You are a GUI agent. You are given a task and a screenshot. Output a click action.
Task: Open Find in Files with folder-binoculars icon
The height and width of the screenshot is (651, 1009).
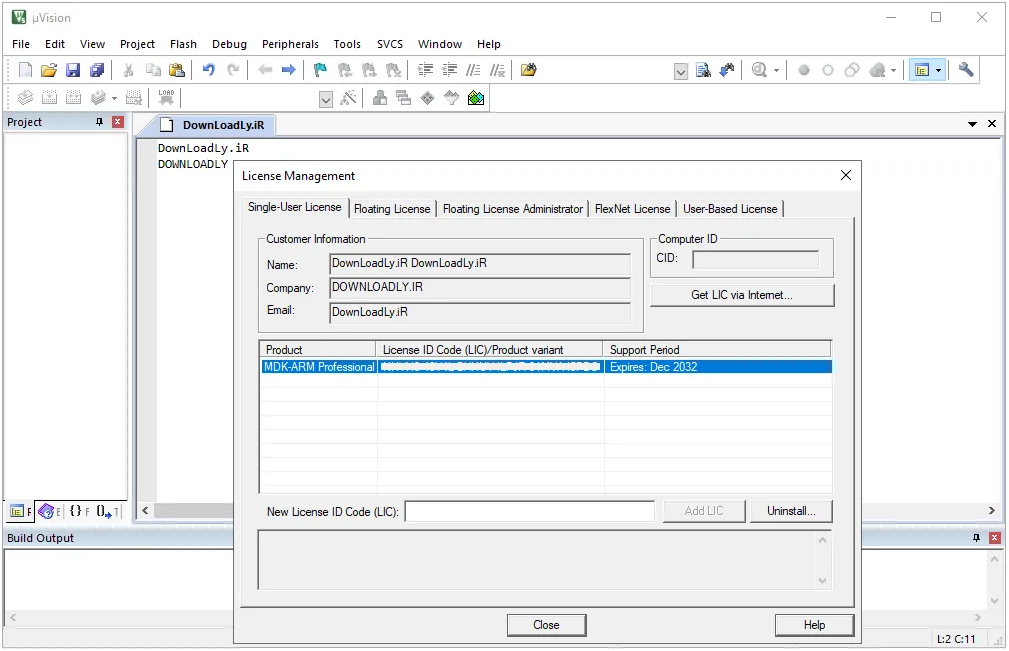coord(528,70)
